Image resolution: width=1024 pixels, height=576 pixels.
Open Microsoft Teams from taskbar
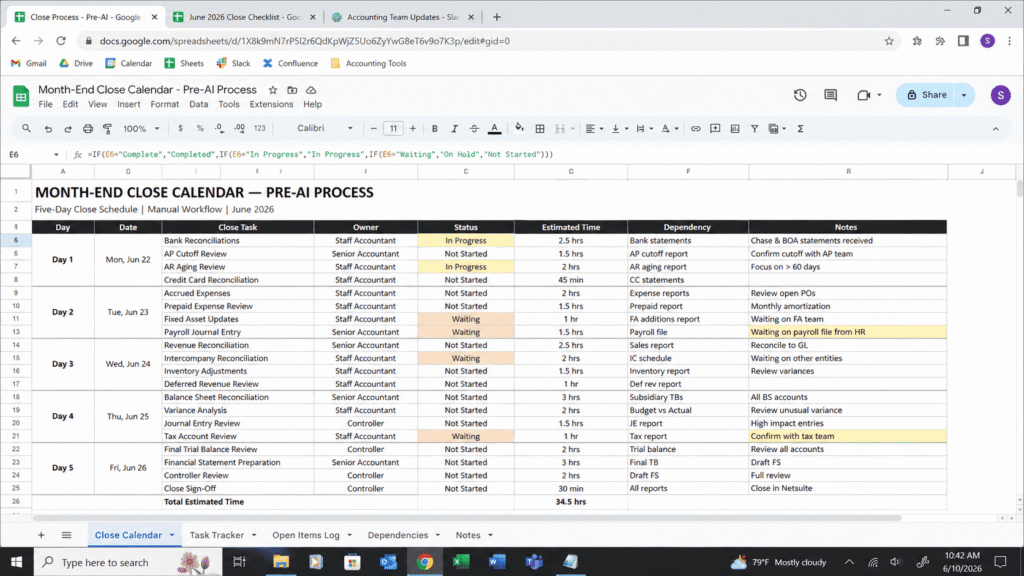point(534,562)
